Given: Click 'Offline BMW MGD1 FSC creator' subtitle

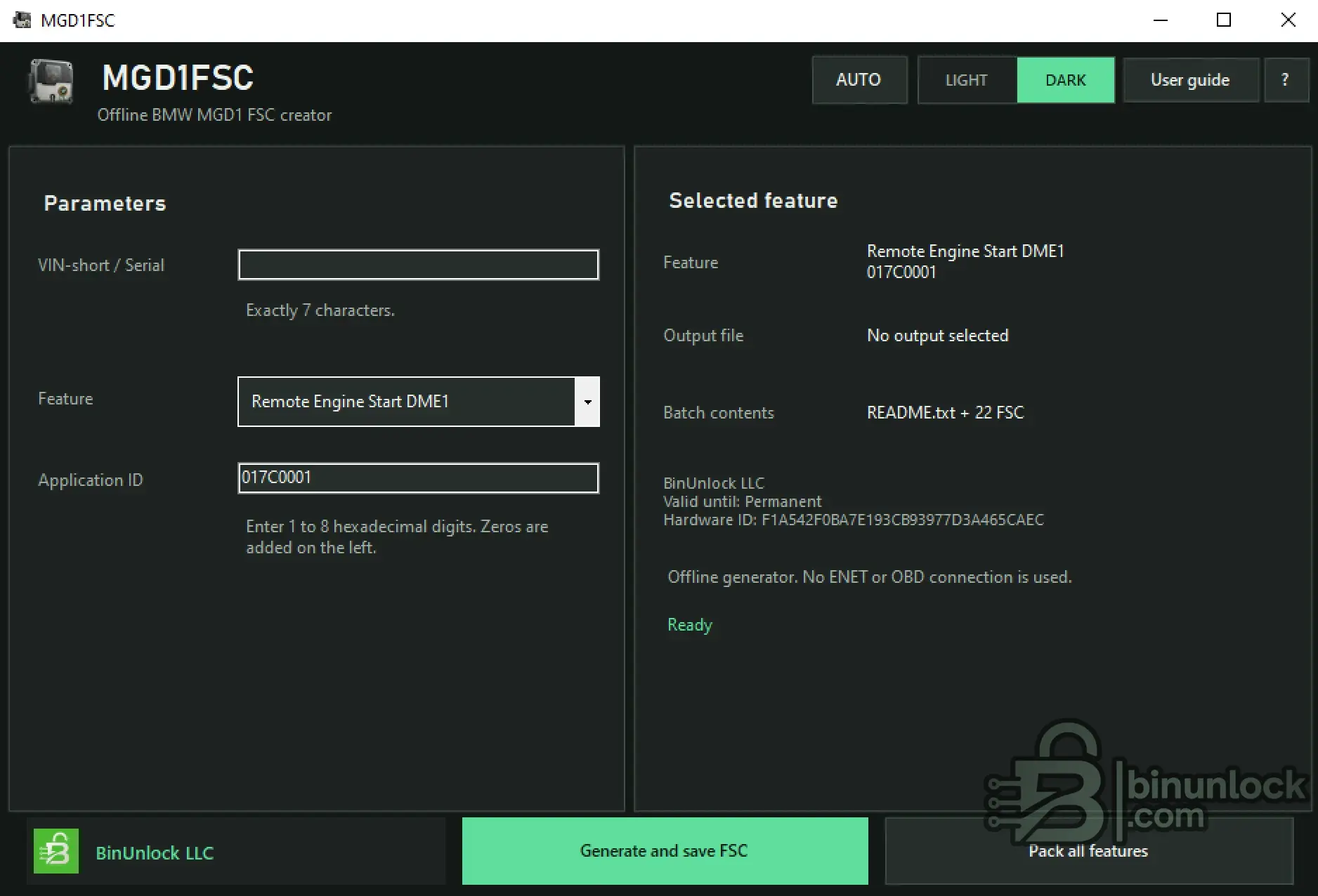Looking at the screenshot, I should click(214, 115).
